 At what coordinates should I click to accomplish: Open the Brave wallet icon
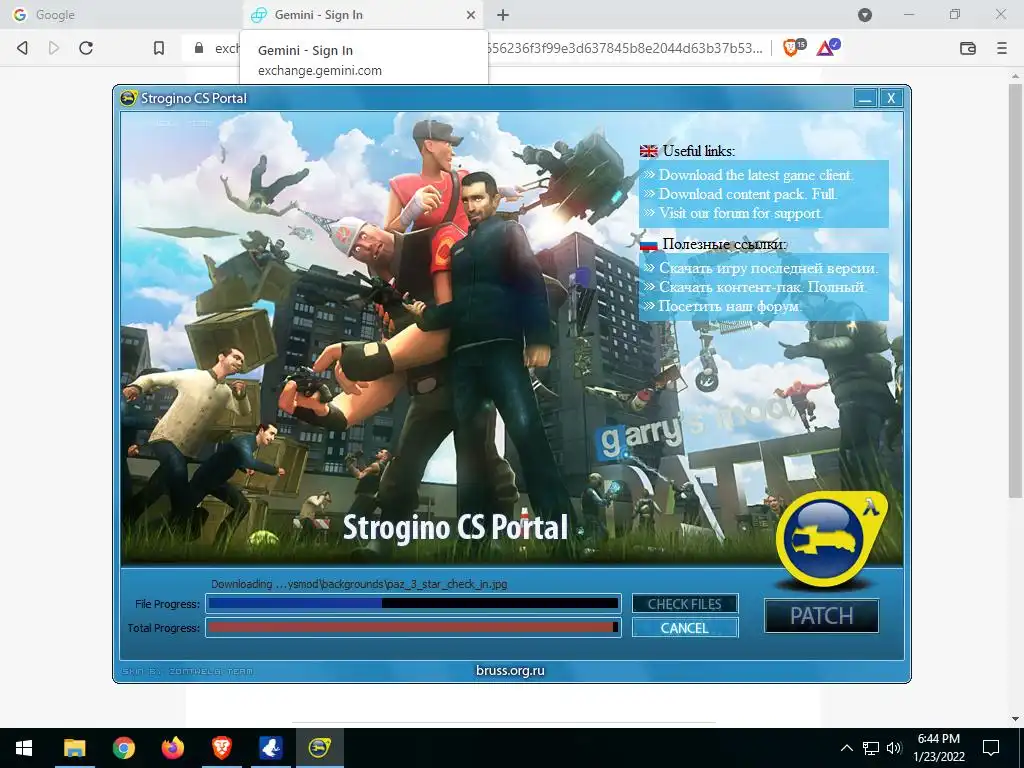tap(968, 48)
